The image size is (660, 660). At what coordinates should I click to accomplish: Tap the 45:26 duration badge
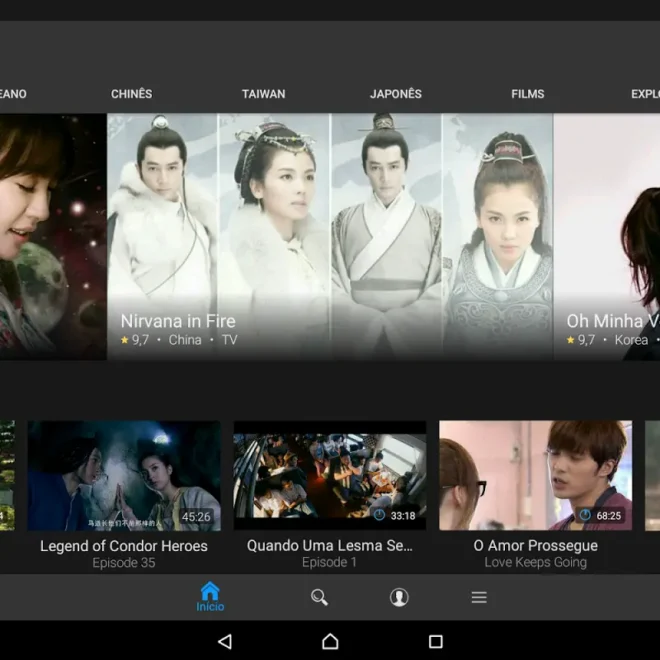click(x=196, y=516)
